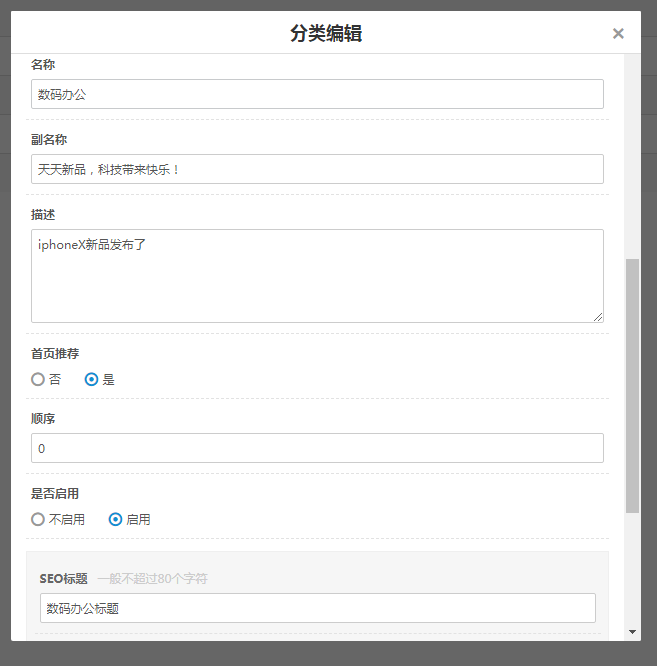Image resolution: width=657 pixels, height=666 pixels.
Task: Click the 顺序 label
Action: click(x=43, y=419)
